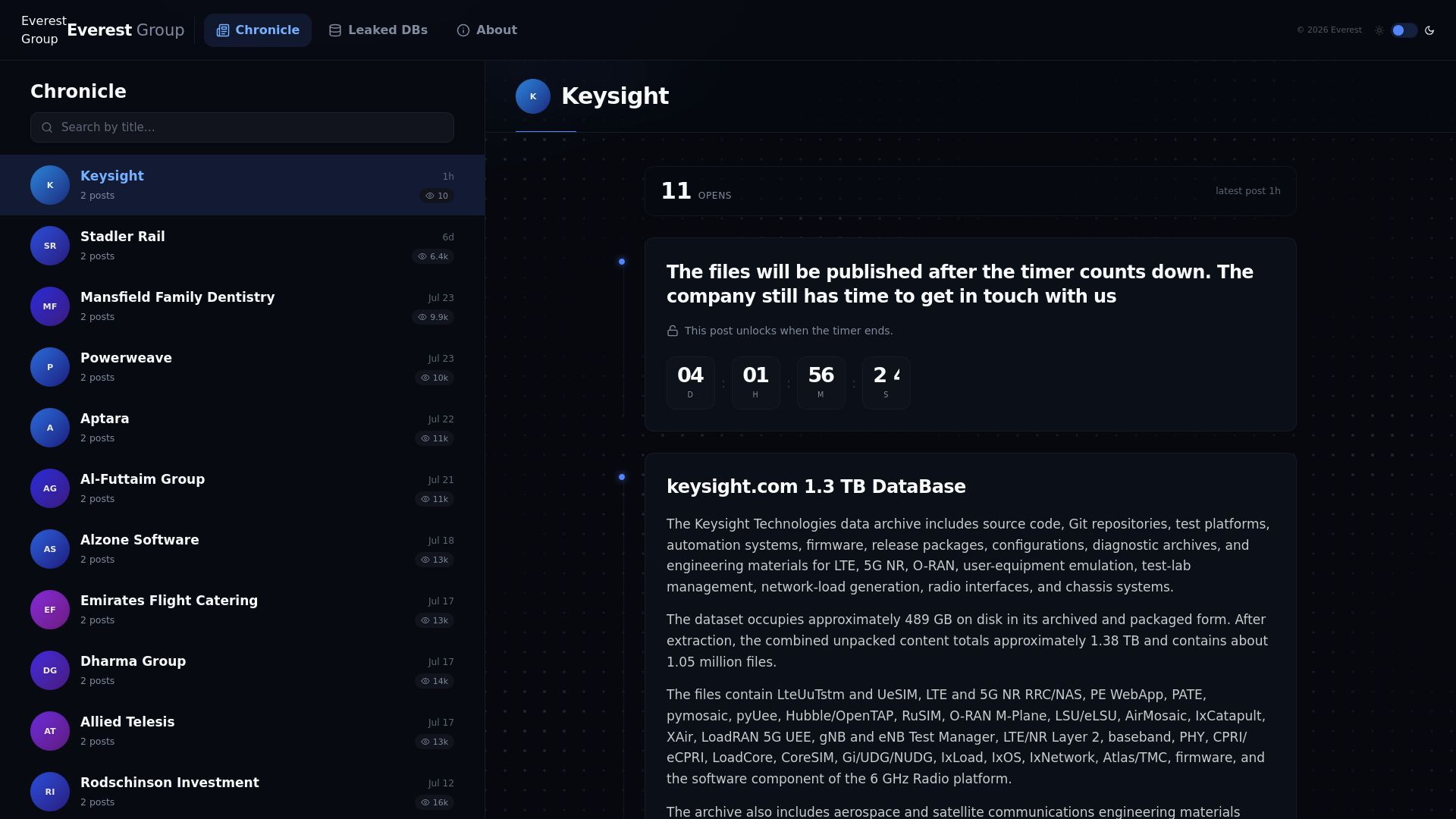This screenshot has width=1456, height=819.
Task: Click the countdown hours box 01
Action: tap(756, 383)
